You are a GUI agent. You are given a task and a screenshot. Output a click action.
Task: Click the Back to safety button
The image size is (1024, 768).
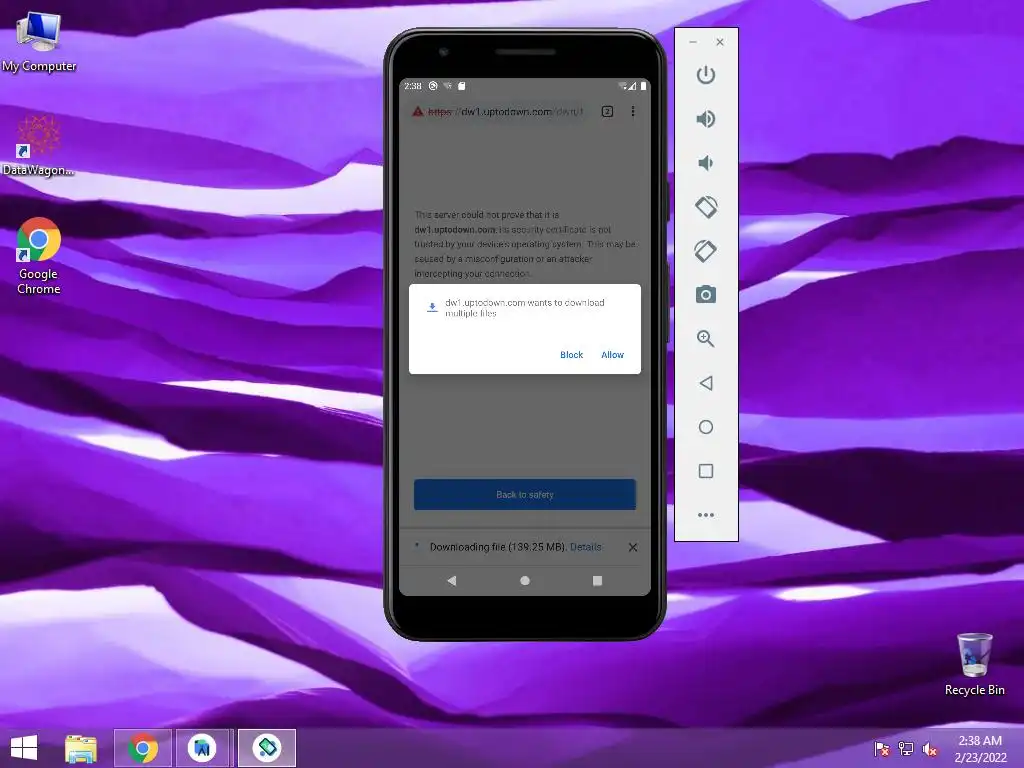524,494
